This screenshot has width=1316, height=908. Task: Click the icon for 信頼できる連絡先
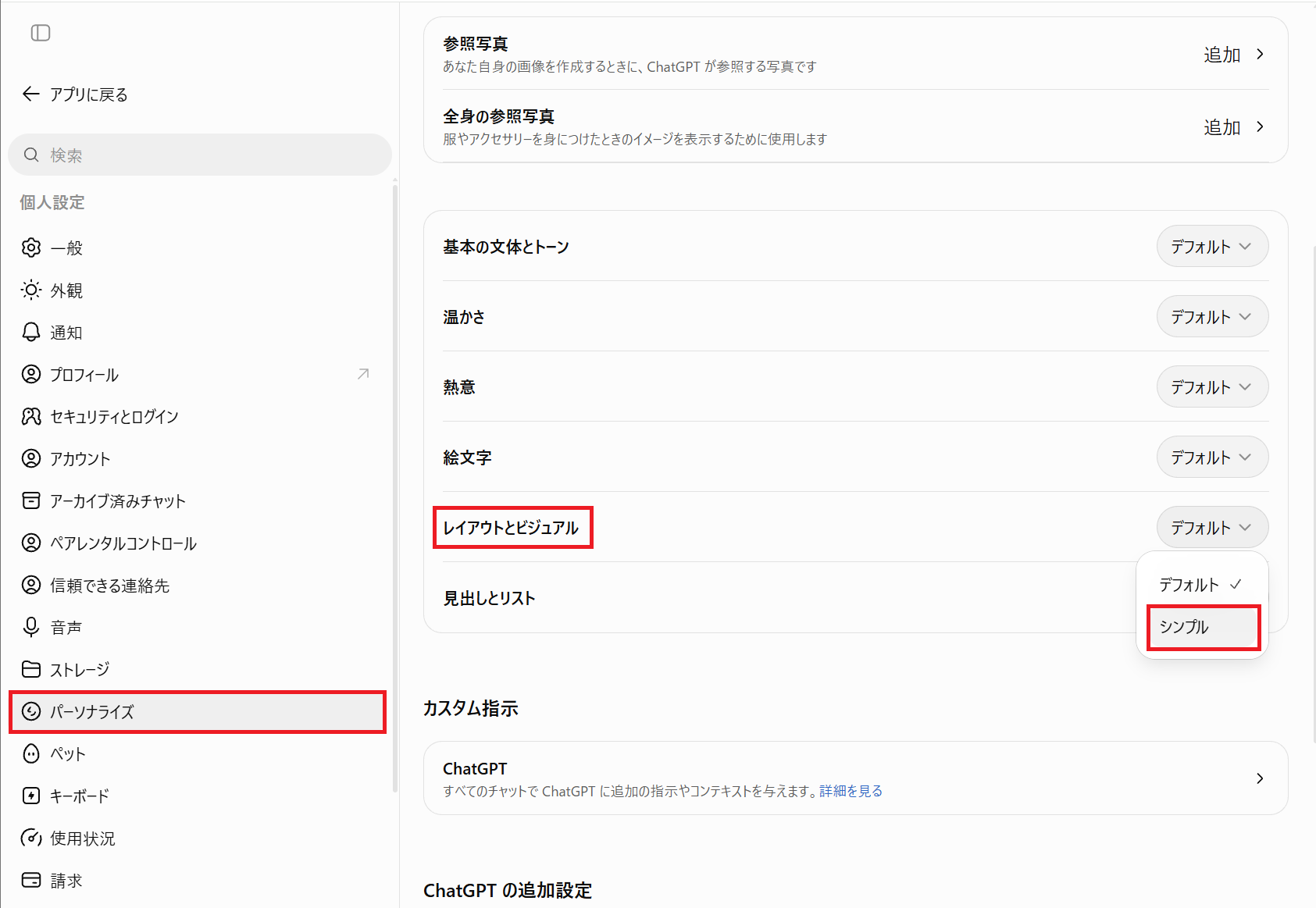click(x=31, y=585)
